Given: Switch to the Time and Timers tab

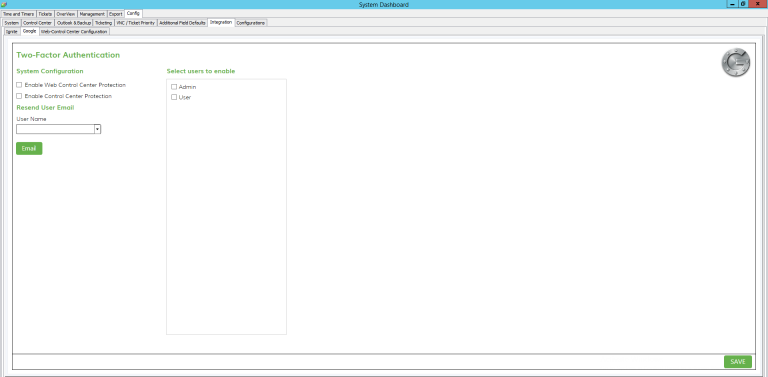Looking at the screenshot, I should [19, 14].
